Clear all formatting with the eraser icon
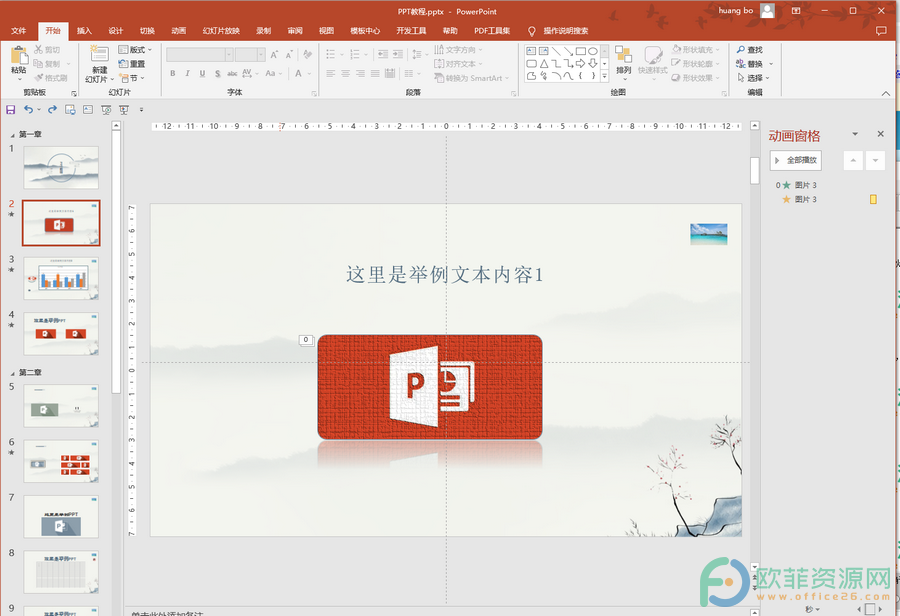Screen dimensions: 900x616 pyautogui.click(x=308, y=55)
